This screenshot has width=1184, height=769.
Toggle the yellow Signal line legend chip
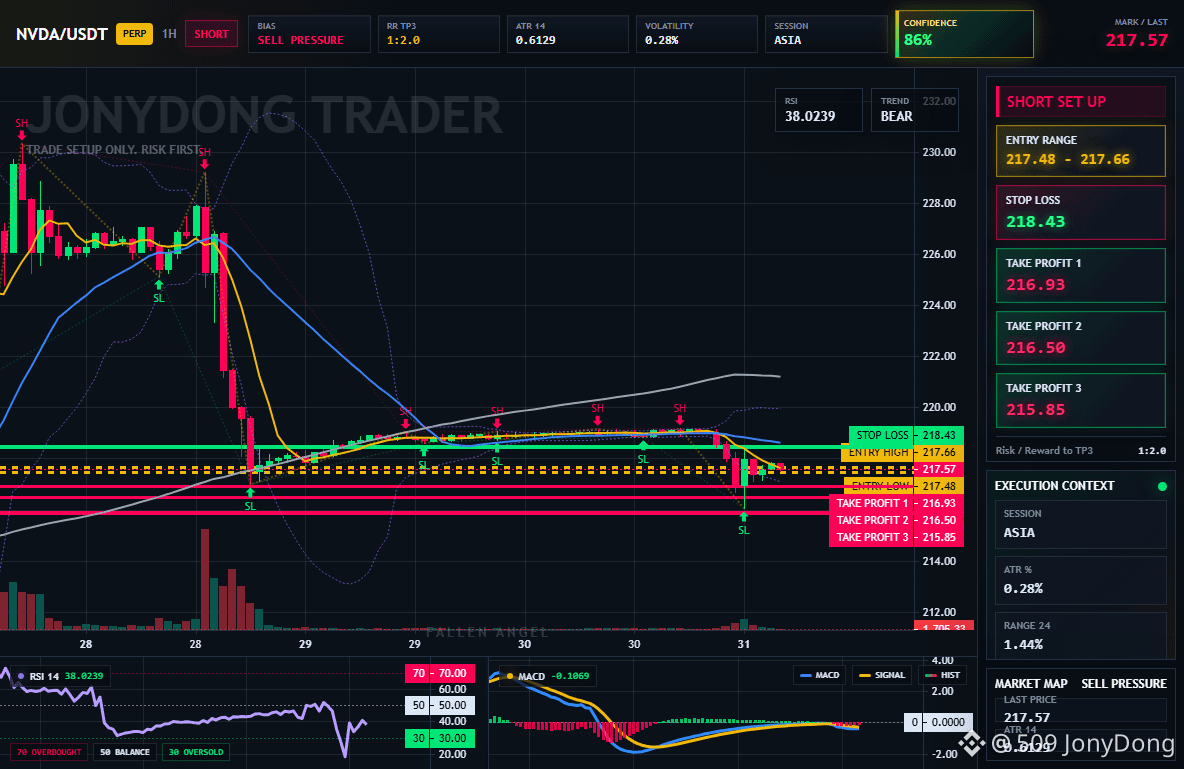(882, 675)
